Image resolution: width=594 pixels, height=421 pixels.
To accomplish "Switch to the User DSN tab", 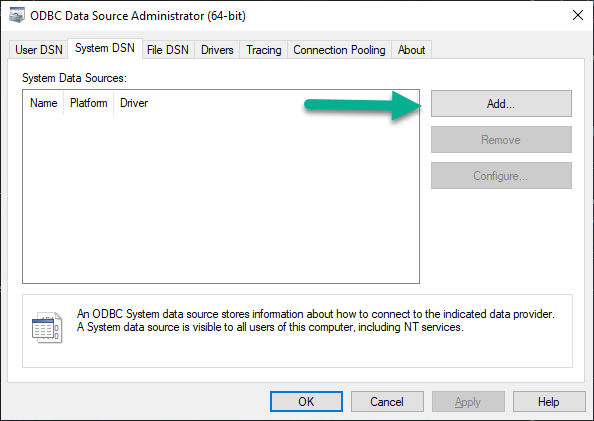I will 38,50.
